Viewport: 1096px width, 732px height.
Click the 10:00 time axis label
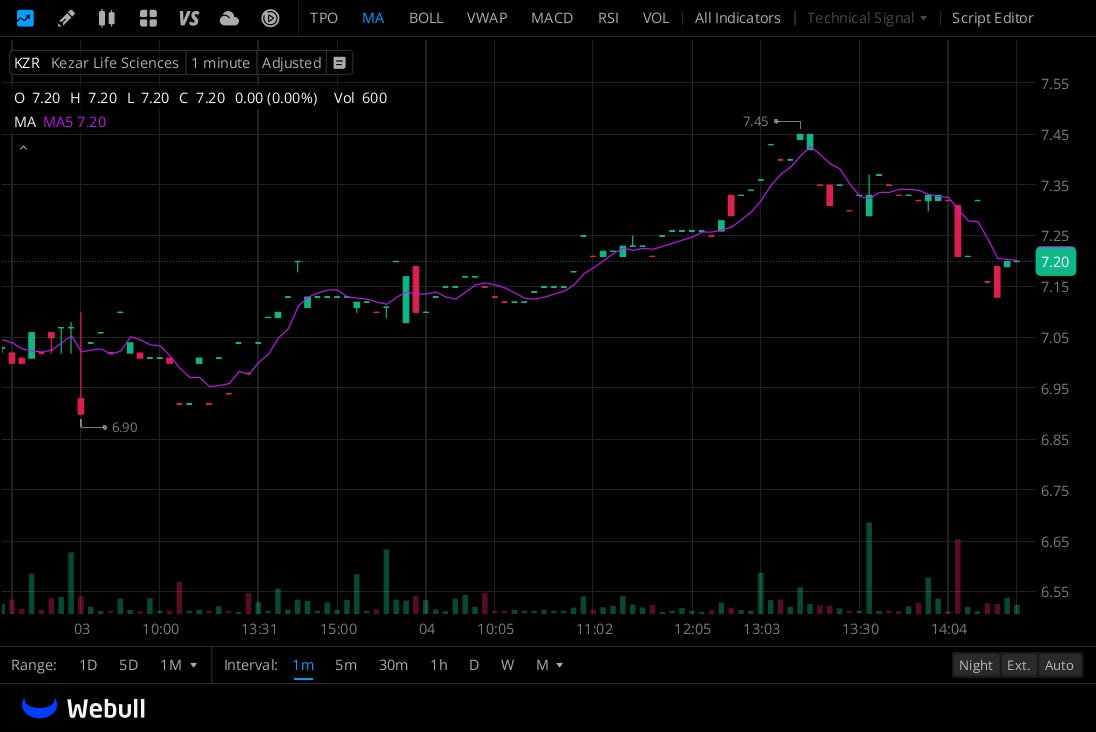click(161, 629)
